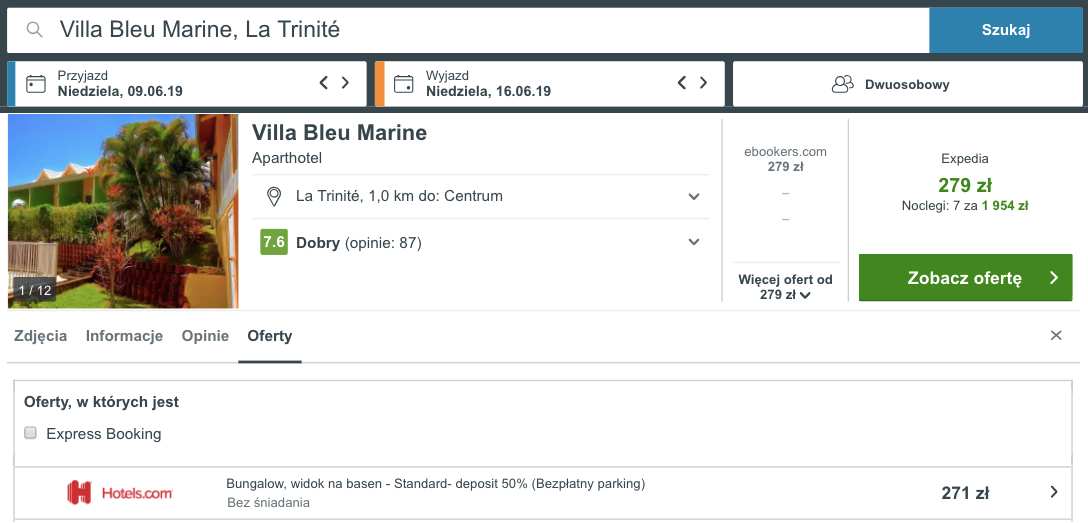Viewport: 1088px width, 523px height.
Task: Click the guests icon beside Dwuosobowy
Action: click(842, 85)
